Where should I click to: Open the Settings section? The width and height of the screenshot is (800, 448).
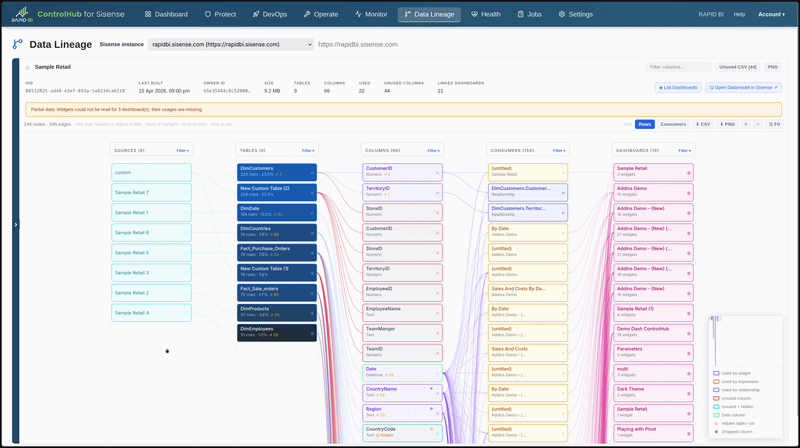tap(576, 14)
